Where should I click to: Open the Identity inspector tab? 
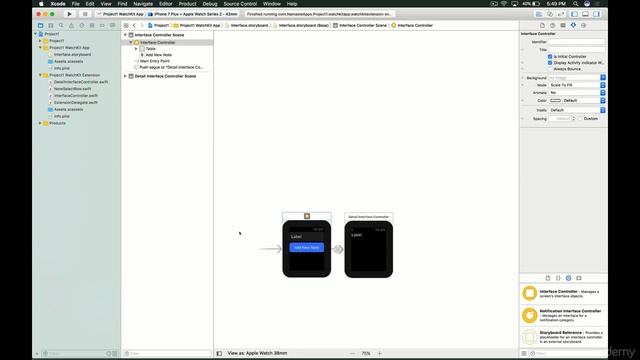[x=563, y=25]
